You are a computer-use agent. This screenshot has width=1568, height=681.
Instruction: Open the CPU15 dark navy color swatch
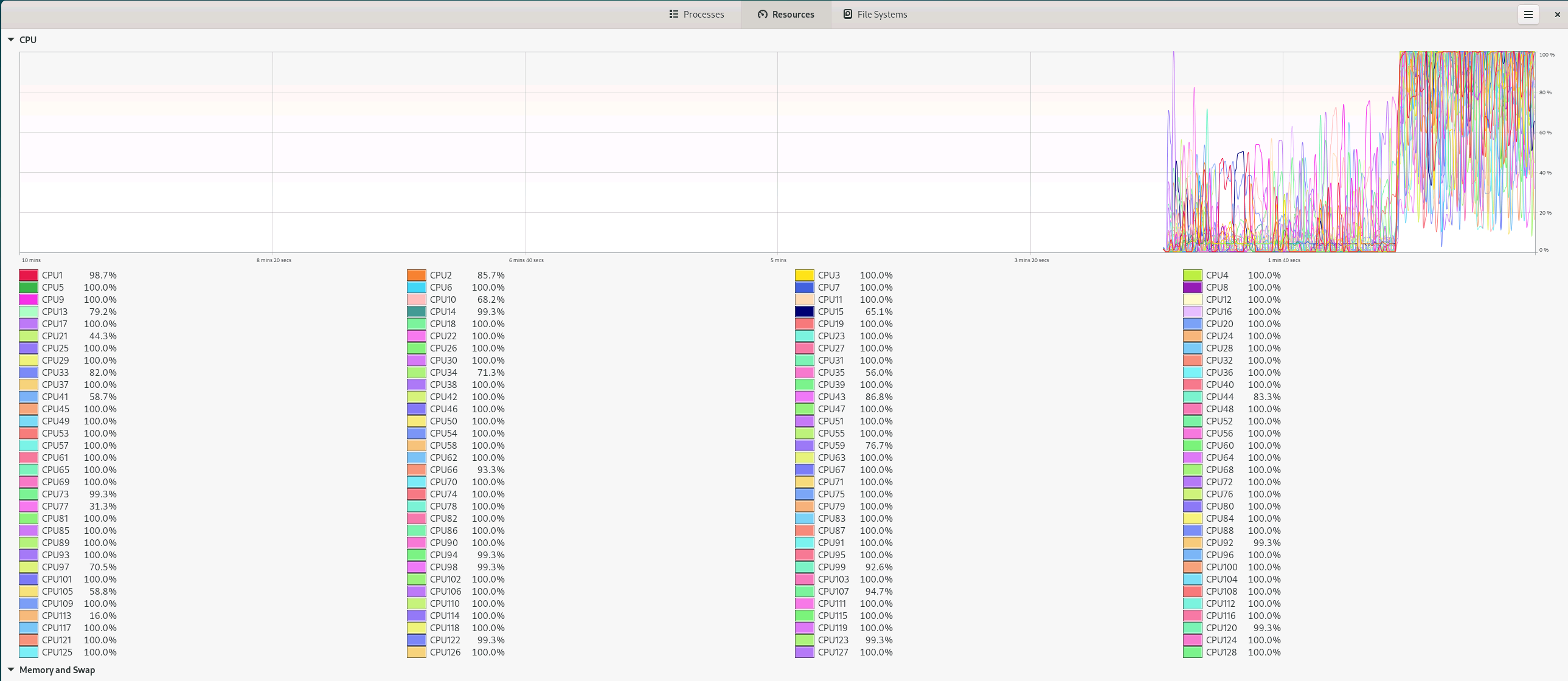[804, 311]
